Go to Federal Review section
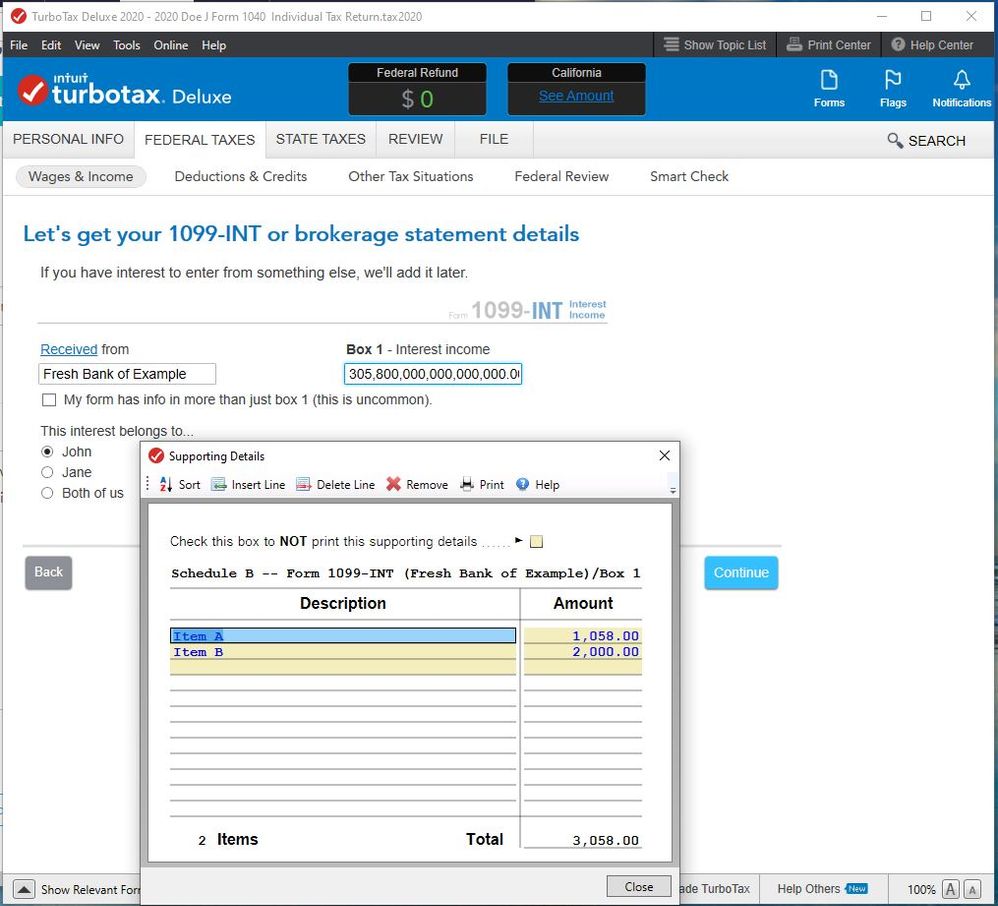 pyautogui.click(x=561, y=176)
